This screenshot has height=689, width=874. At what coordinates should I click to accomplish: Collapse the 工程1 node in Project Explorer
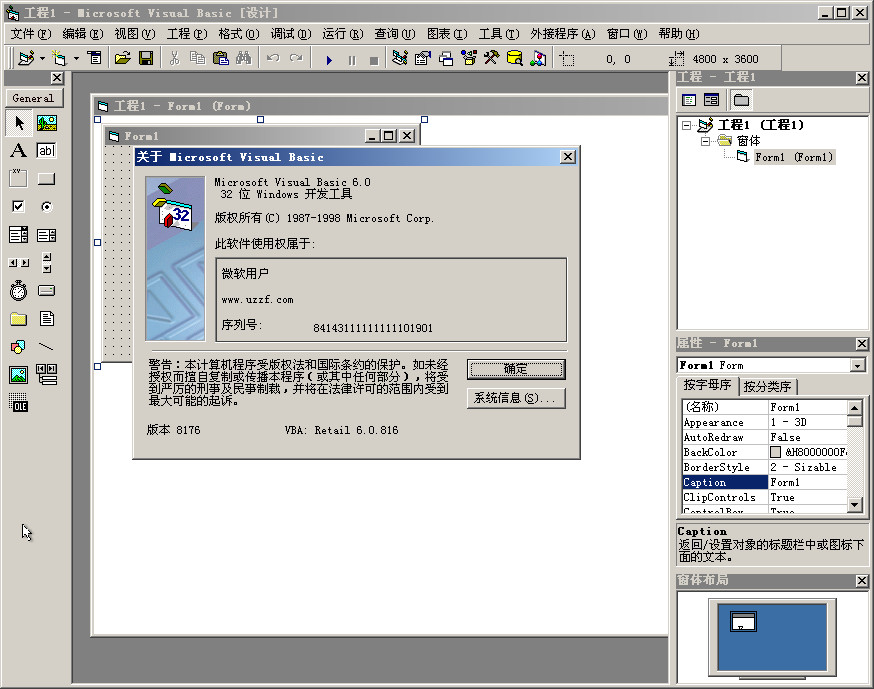coord(688,125)
